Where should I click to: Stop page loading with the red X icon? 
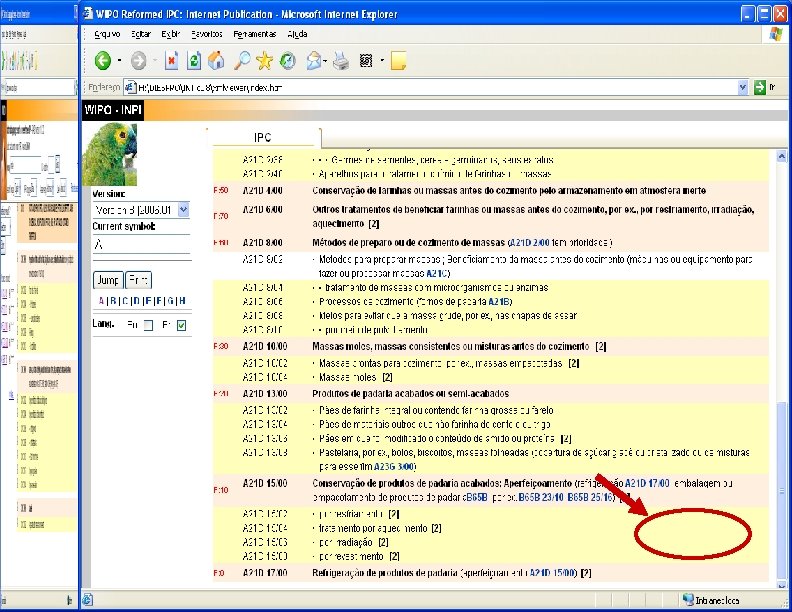tap(171, 61)
